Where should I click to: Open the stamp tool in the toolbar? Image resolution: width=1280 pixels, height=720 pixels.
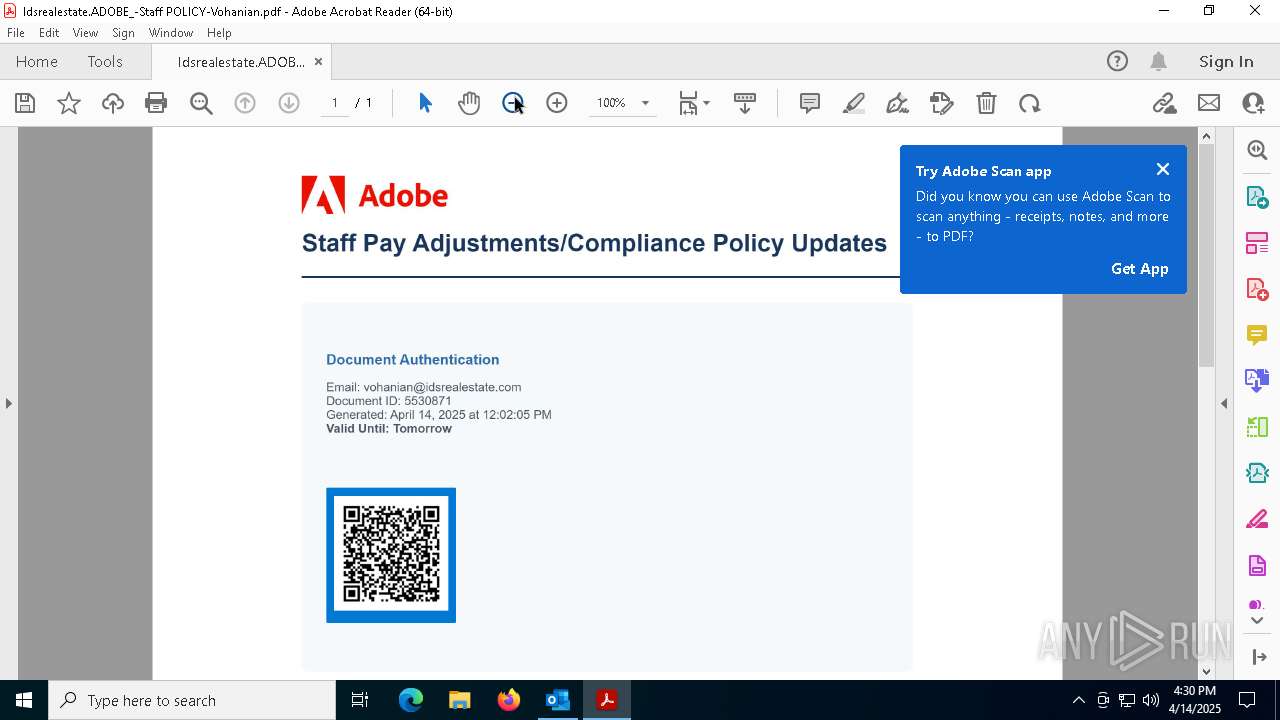click(942, 103)
